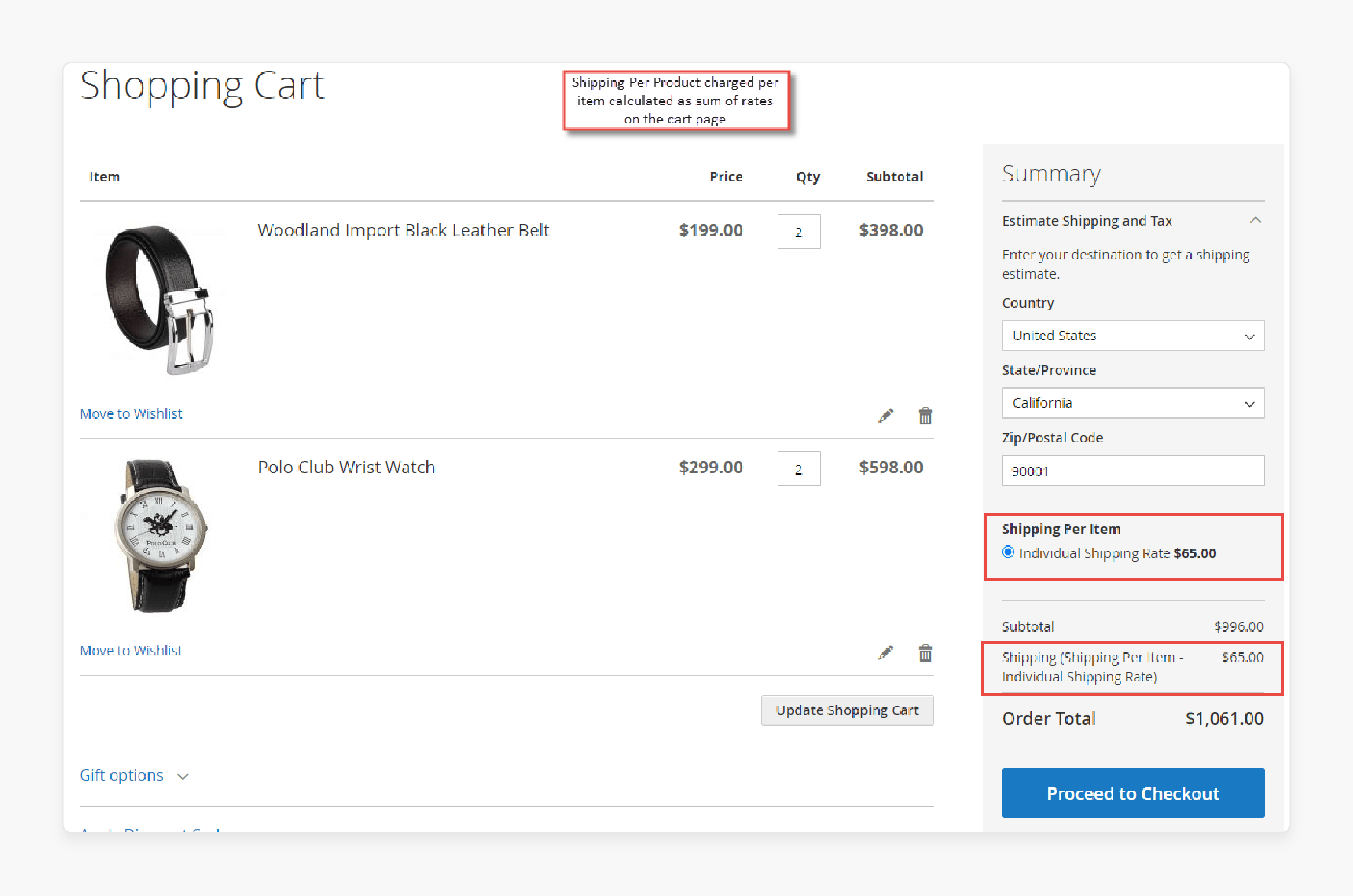Image resolution: width=1353 pixels, height=896 pixels.
Task: Click the Summary heading
Action: click(1051, 173)
